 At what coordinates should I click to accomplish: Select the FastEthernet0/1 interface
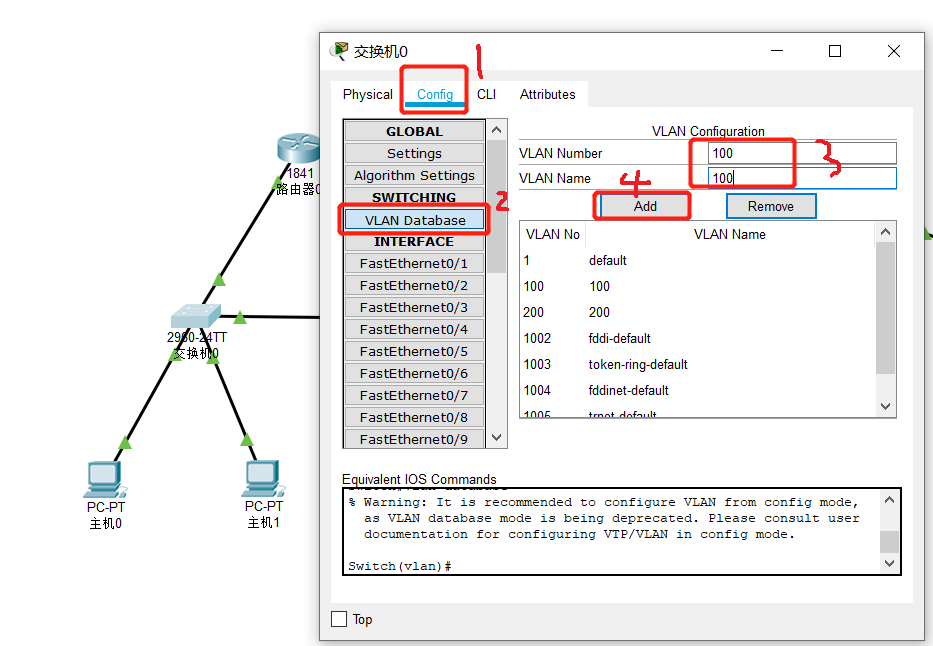point(413,263)
